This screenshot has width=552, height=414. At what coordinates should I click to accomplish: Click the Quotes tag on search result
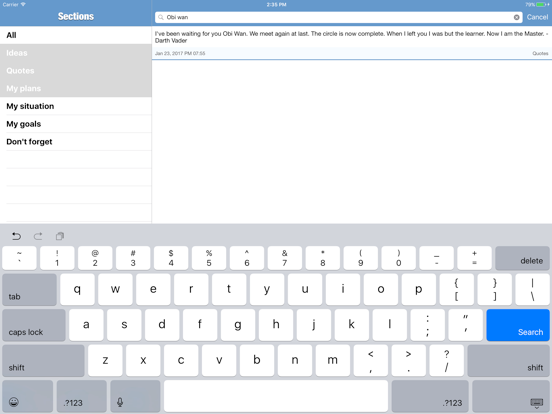[540, 54]
